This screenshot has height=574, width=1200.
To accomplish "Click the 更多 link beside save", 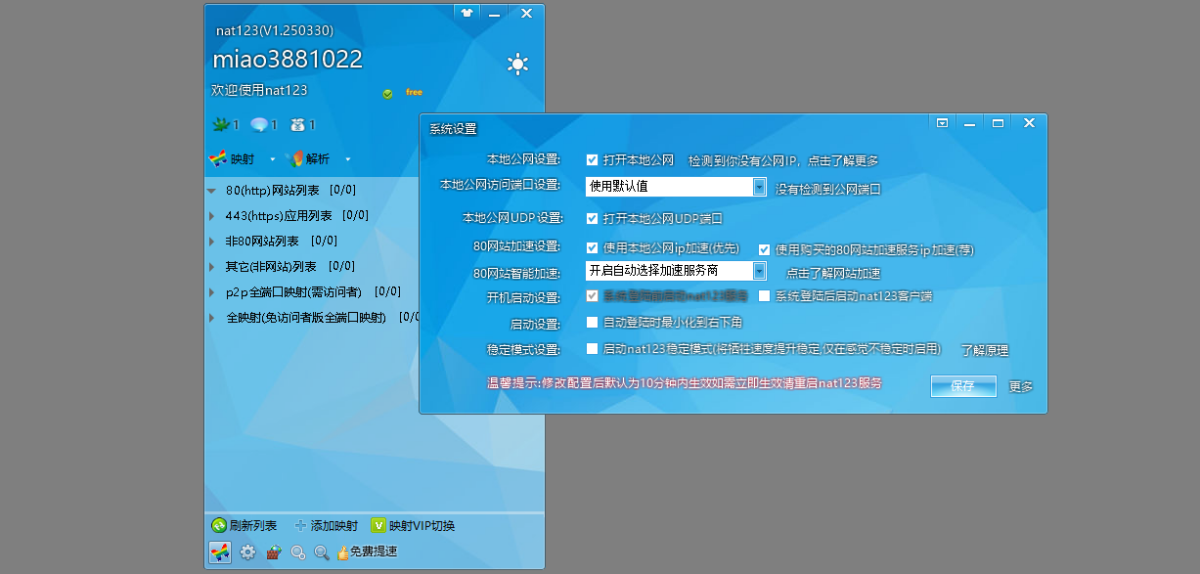I will coord(1021,387).
